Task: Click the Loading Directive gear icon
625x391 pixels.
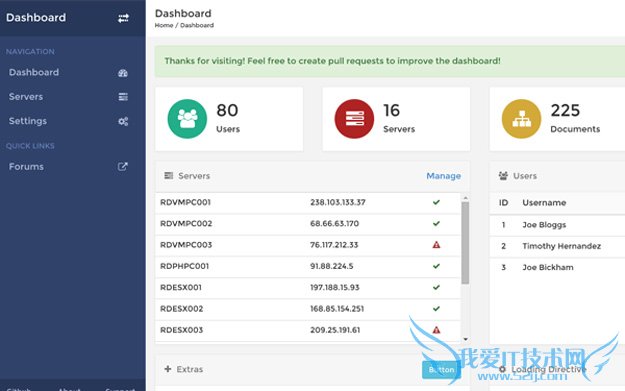Action: coord(502,369)
